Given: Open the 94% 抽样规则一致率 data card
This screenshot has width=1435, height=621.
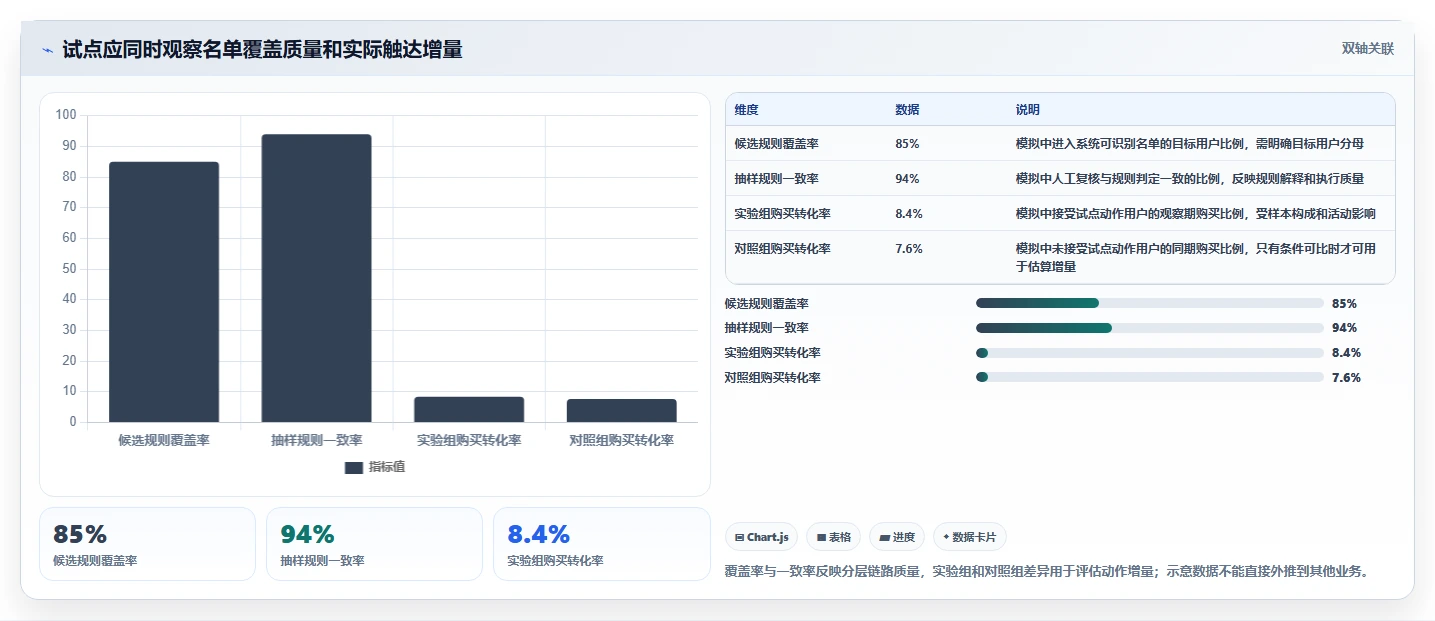Looking at the screenshot, I should coord(374,544).
